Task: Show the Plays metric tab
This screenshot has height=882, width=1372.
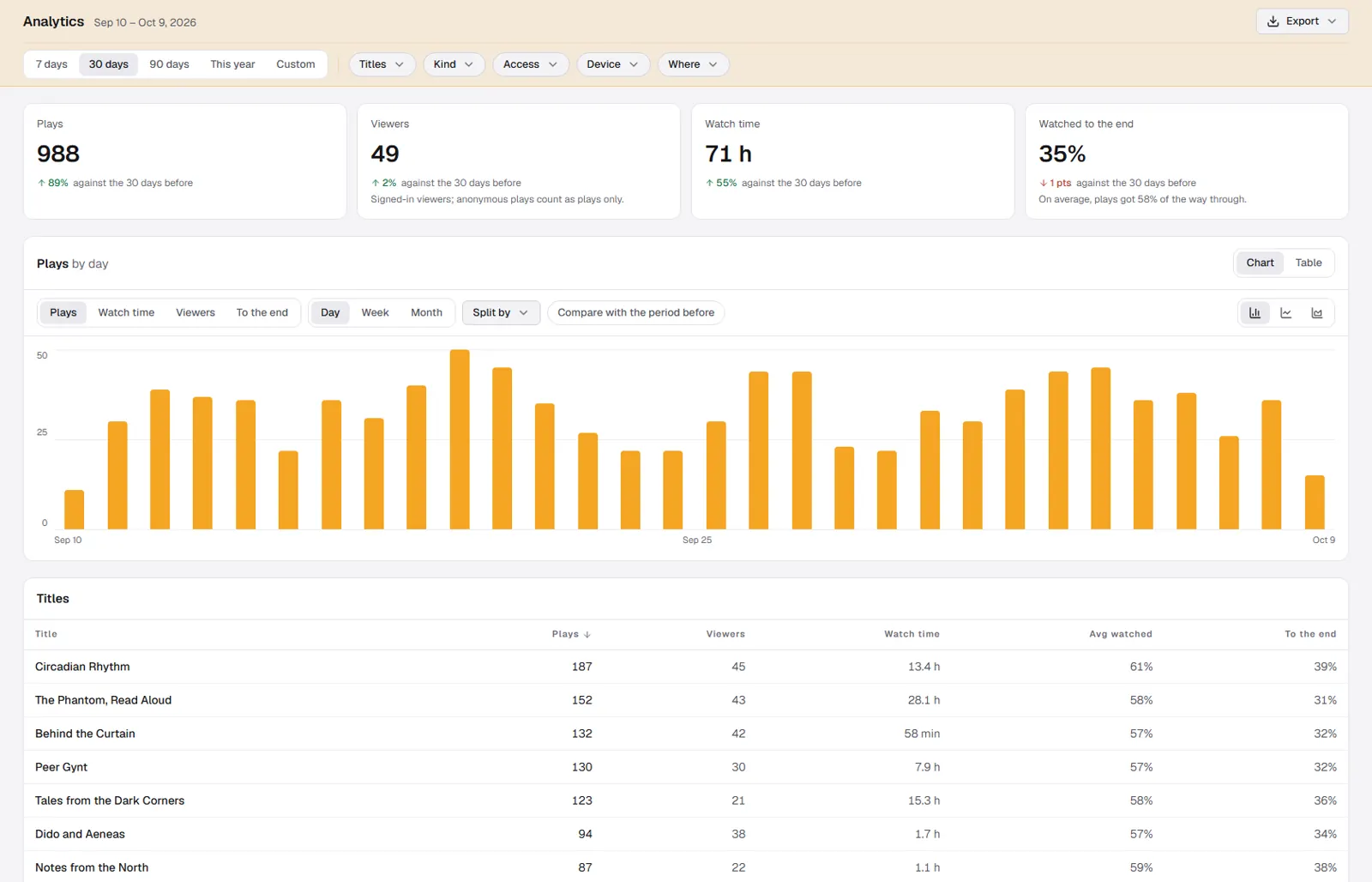Action: pyautogui.click(x=63, y=313)
